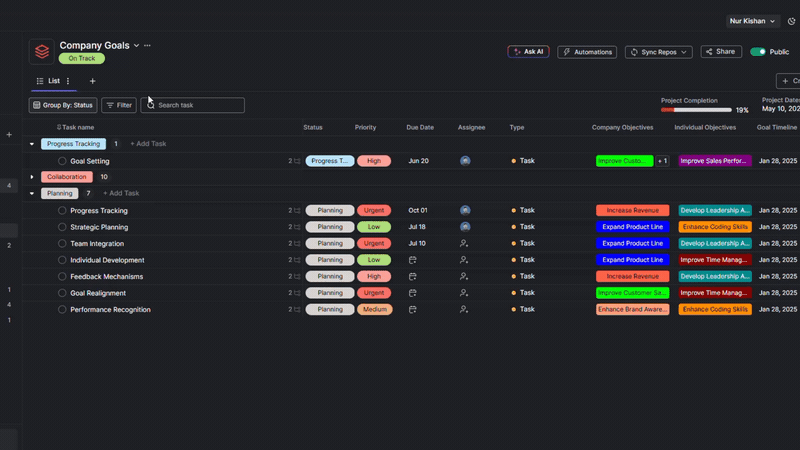Click into the Search task field
Viewport: 800px width, 450px height.
tap(192, 105)
